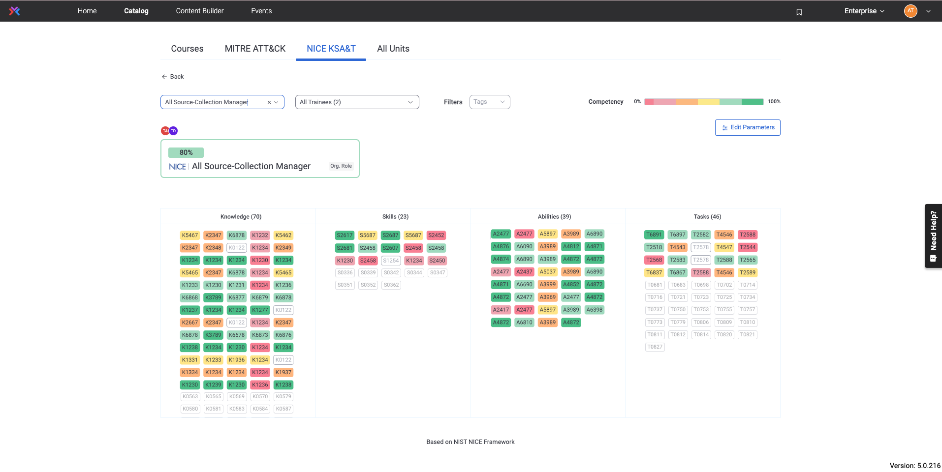Click the NICE logo on the role card
This screenshot has width=942, height=472.
pyautogui.click(x=177, y=166)
